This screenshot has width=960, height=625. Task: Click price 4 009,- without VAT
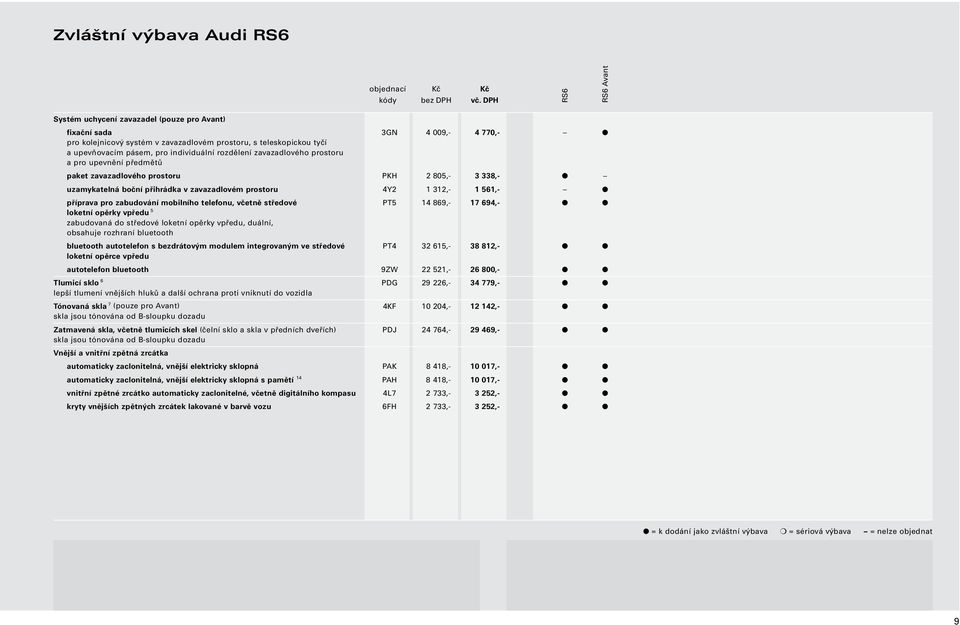(438, 132)
